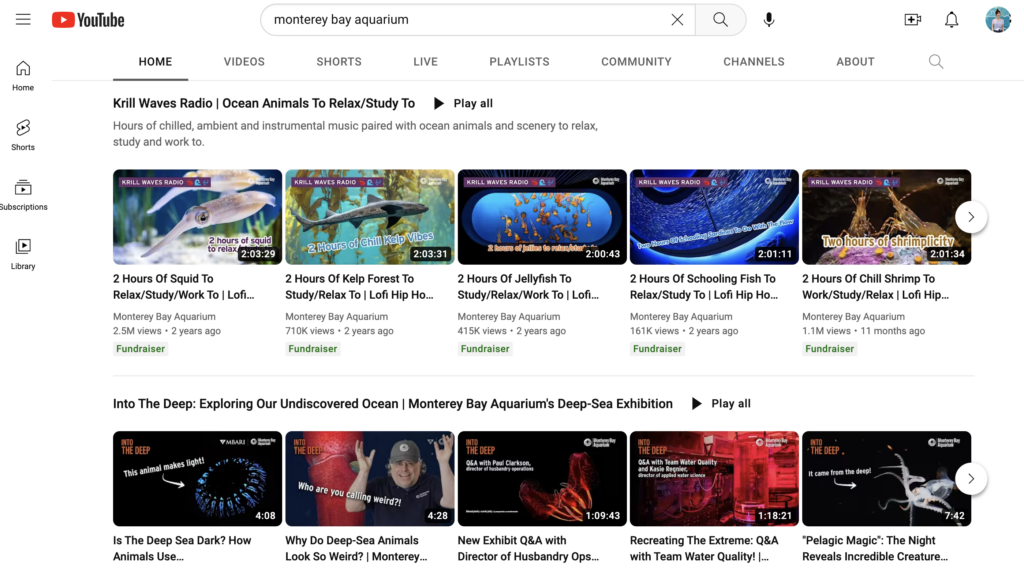Click '1.1M views • 11 months ago' text
This screenshot has width=1024, height=571.
pos(863,331)
